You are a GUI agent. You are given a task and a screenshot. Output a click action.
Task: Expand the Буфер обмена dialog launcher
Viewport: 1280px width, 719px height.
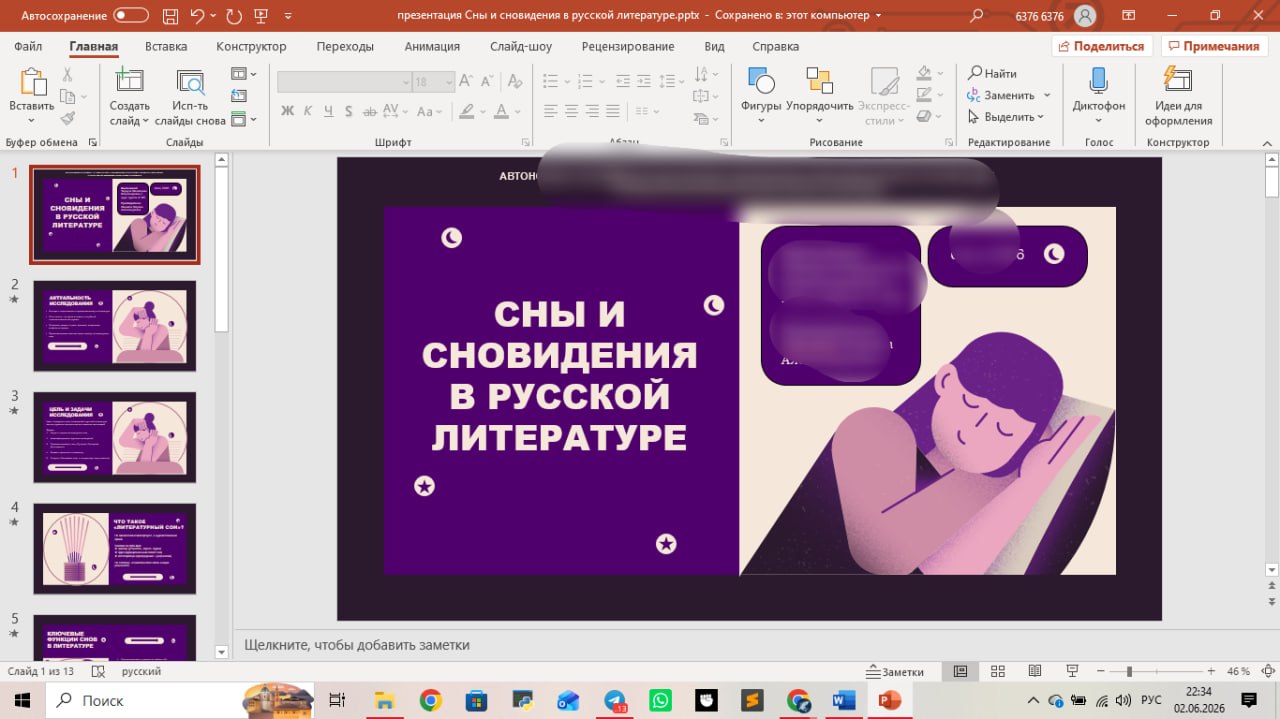pyautogui.click(x=93, y=142)
